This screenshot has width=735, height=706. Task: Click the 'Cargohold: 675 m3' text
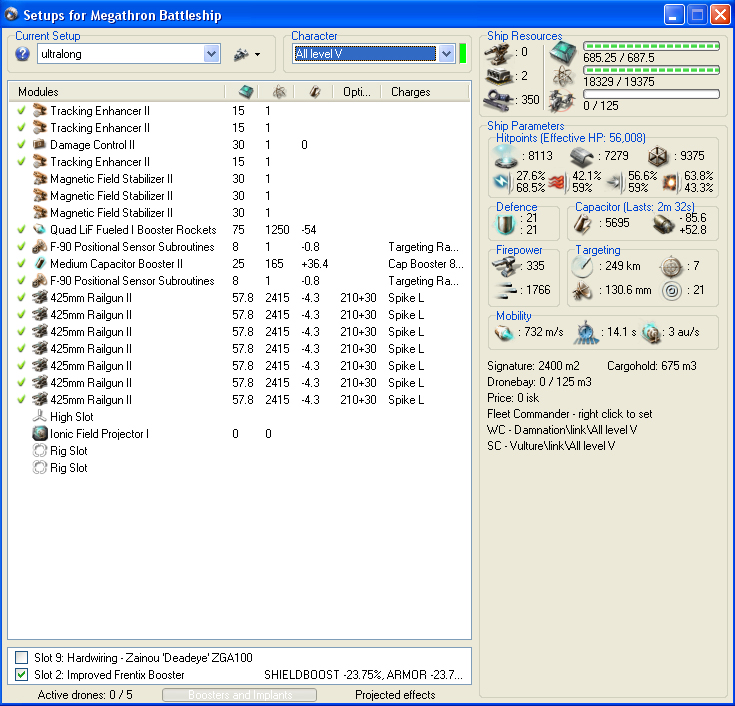coord(652,366)
